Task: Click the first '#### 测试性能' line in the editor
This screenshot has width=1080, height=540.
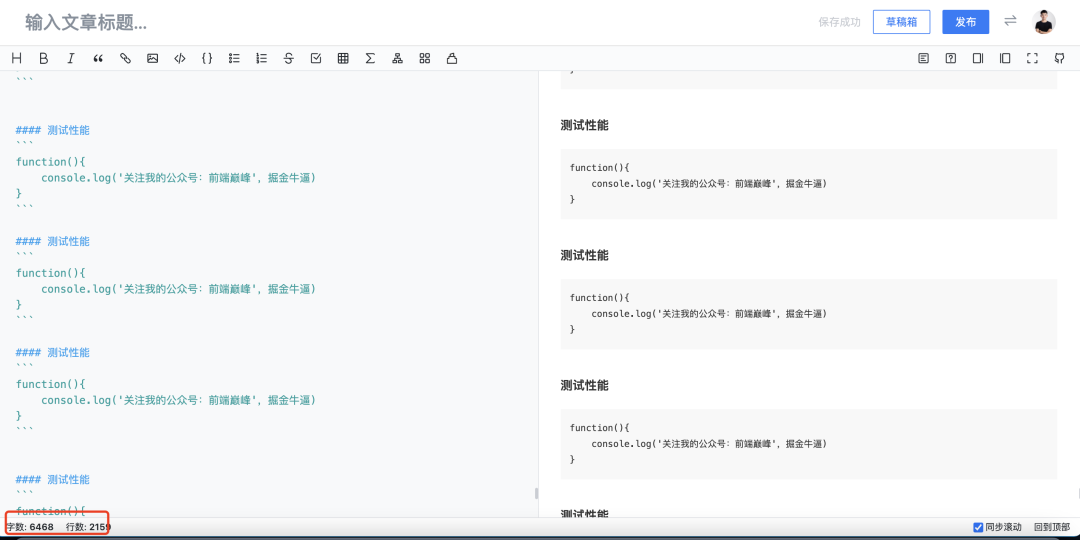Action: coord(52,130)
